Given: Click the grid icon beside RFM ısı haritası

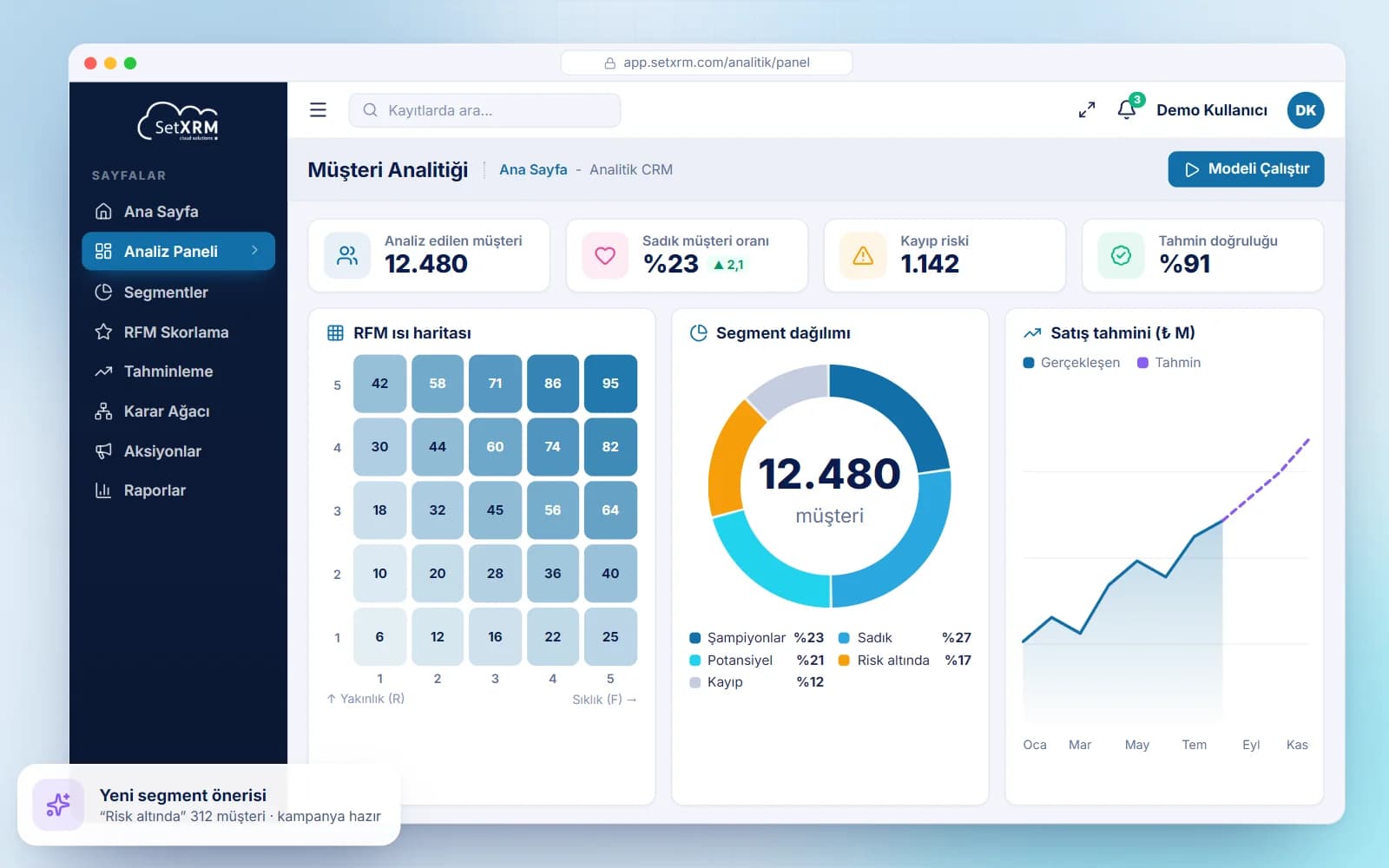Looking at the screenshot, I should [335, 333].
